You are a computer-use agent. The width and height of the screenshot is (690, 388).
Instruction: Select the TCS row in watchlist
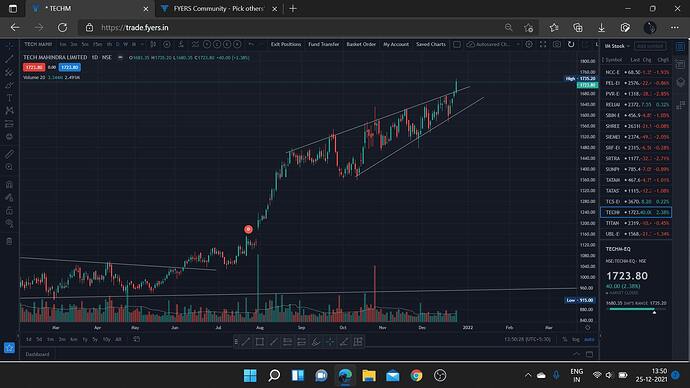[x=636, y=201]
